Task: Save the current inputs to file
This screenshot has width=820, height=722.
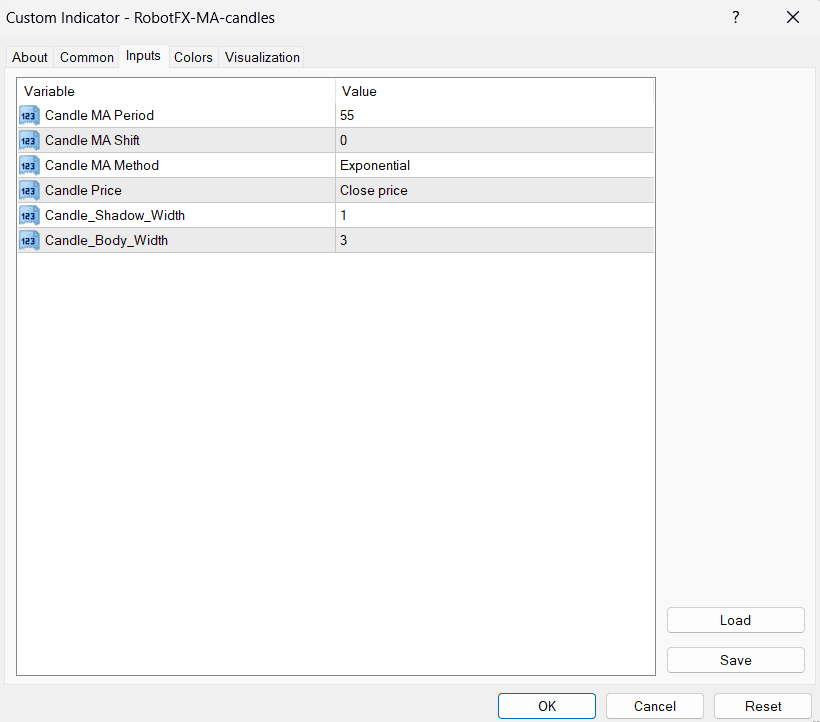Action: [735, 660]
